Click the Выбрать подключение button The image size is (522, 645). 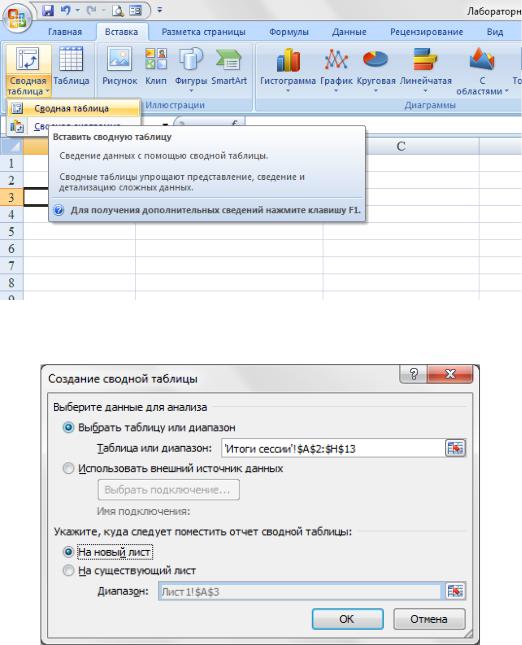pyautogui.click(x=169, y=490)
